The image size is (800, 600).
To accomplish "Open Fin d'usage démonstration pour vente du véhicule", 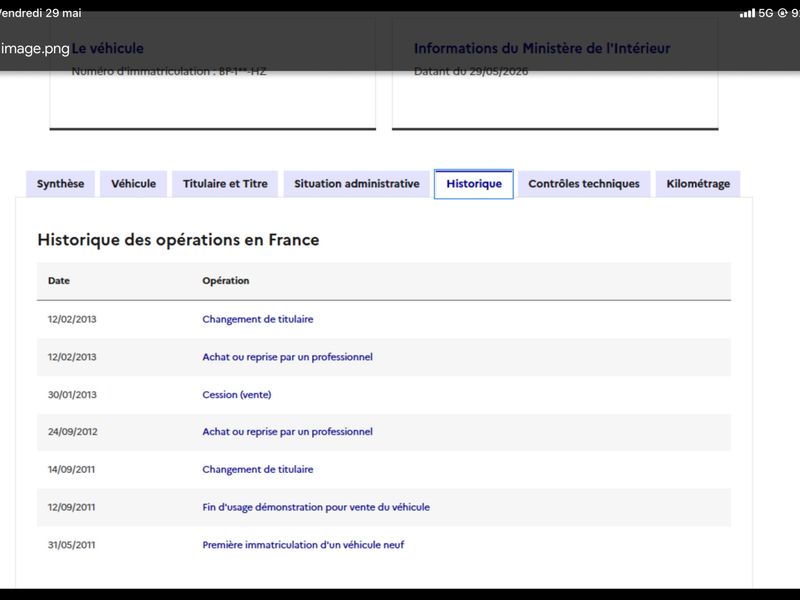I will coord(316,507).
